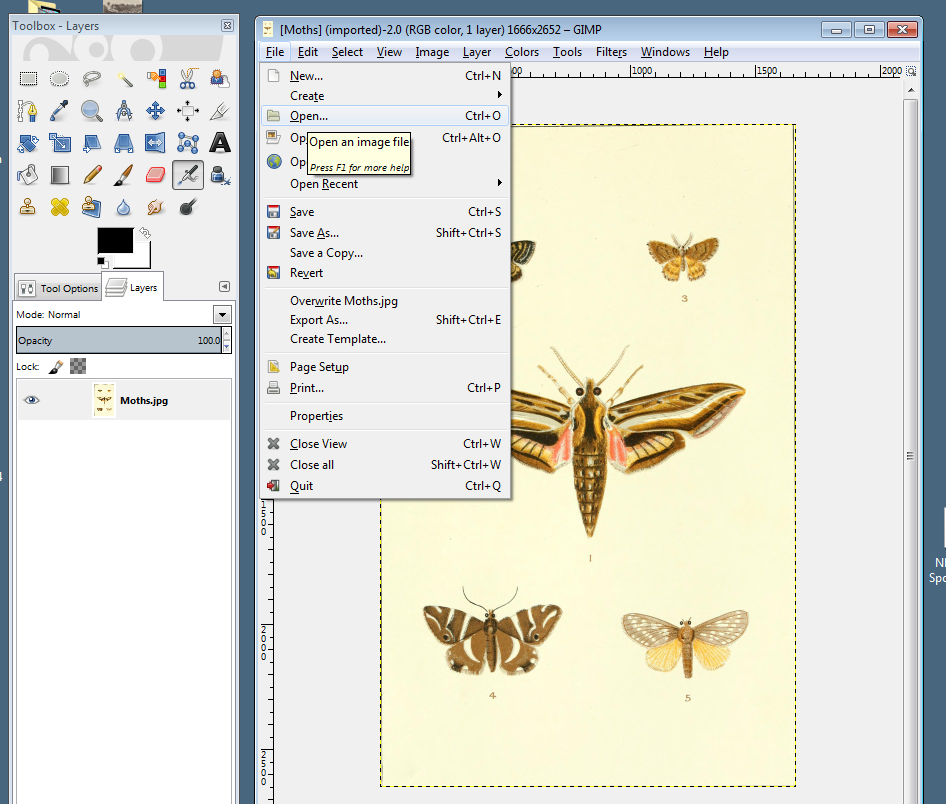Select the Paintbrush tool
This screenshot has width=946, height=804.
[123, 175]
